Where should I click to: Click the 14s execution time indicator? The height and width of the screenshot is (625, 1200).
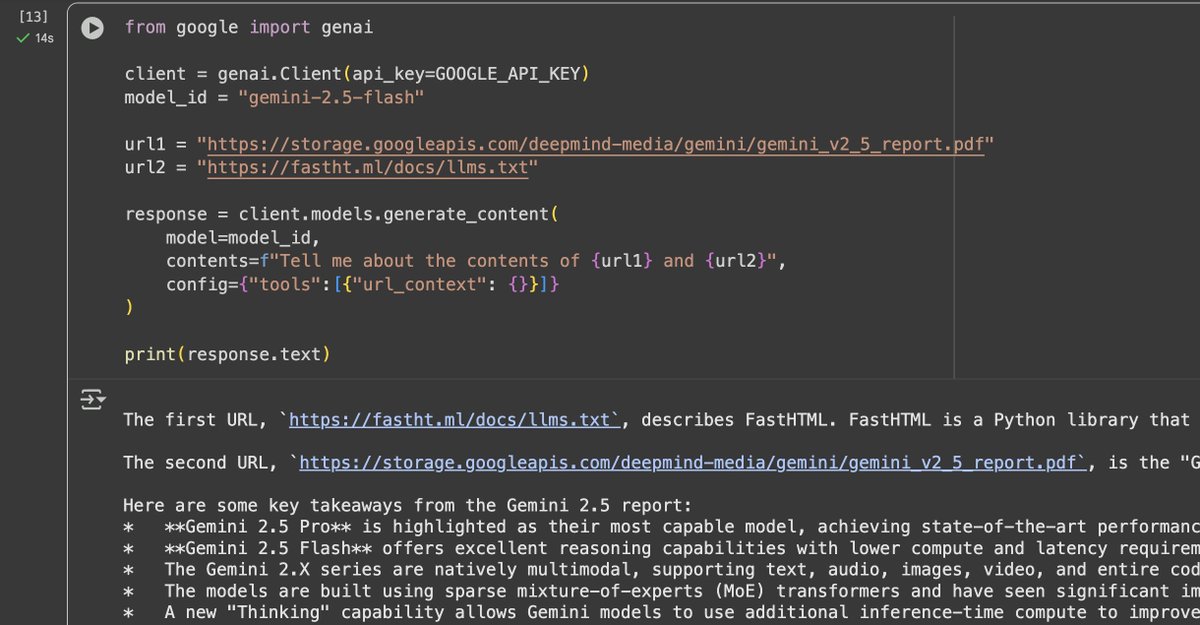click(x=44, y=38)
